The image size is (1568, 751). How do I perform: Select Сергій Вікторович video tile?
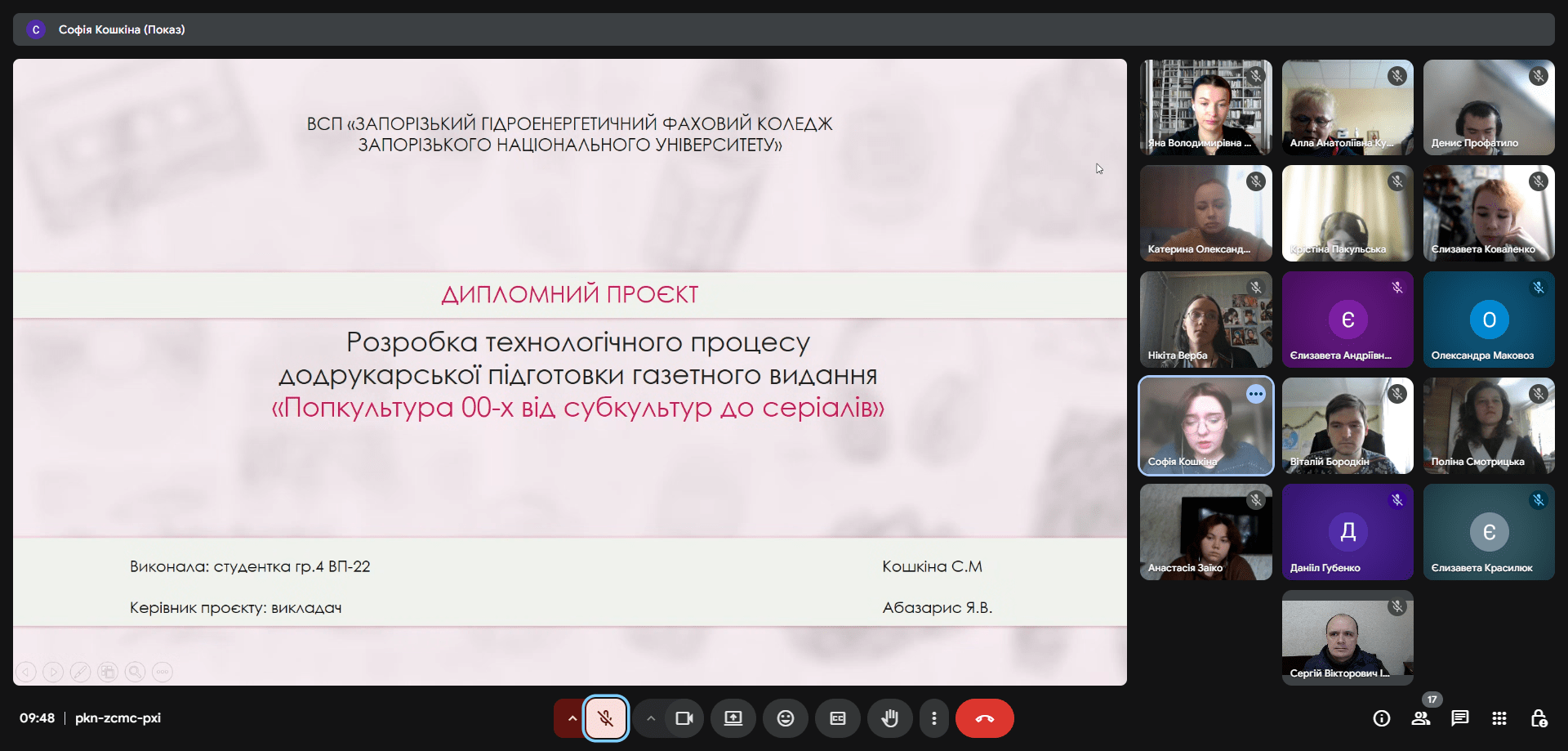pyautogui.click(x=1347, y=637)
